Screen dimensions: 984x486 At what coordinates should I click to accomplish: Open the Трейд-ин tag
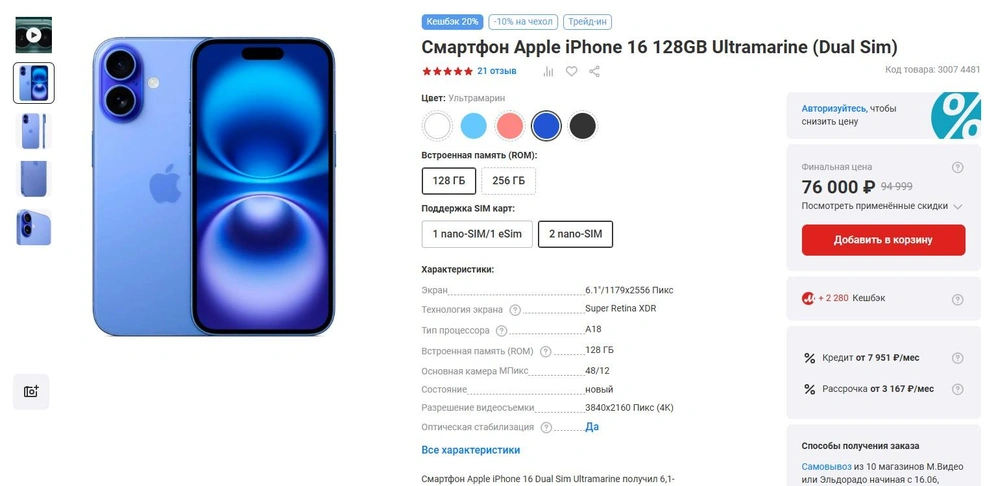pyautogui.click(x=587, y=22)
